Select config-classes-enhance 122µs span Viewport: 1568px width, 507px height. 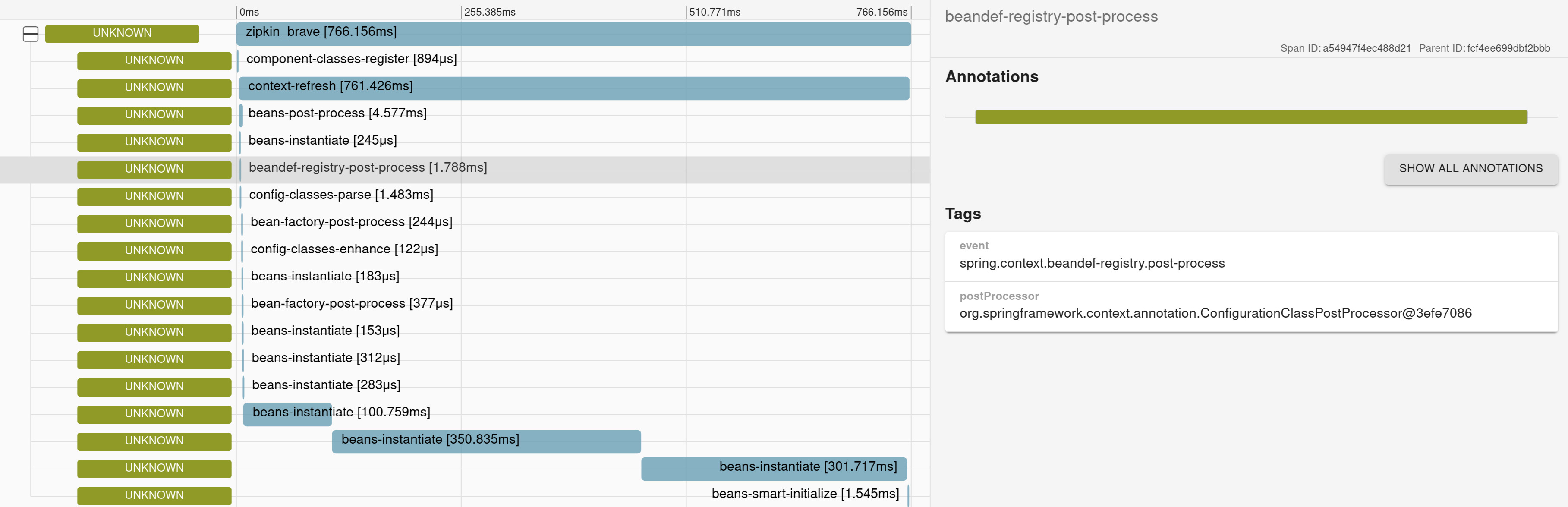click(x=344, y=249)
